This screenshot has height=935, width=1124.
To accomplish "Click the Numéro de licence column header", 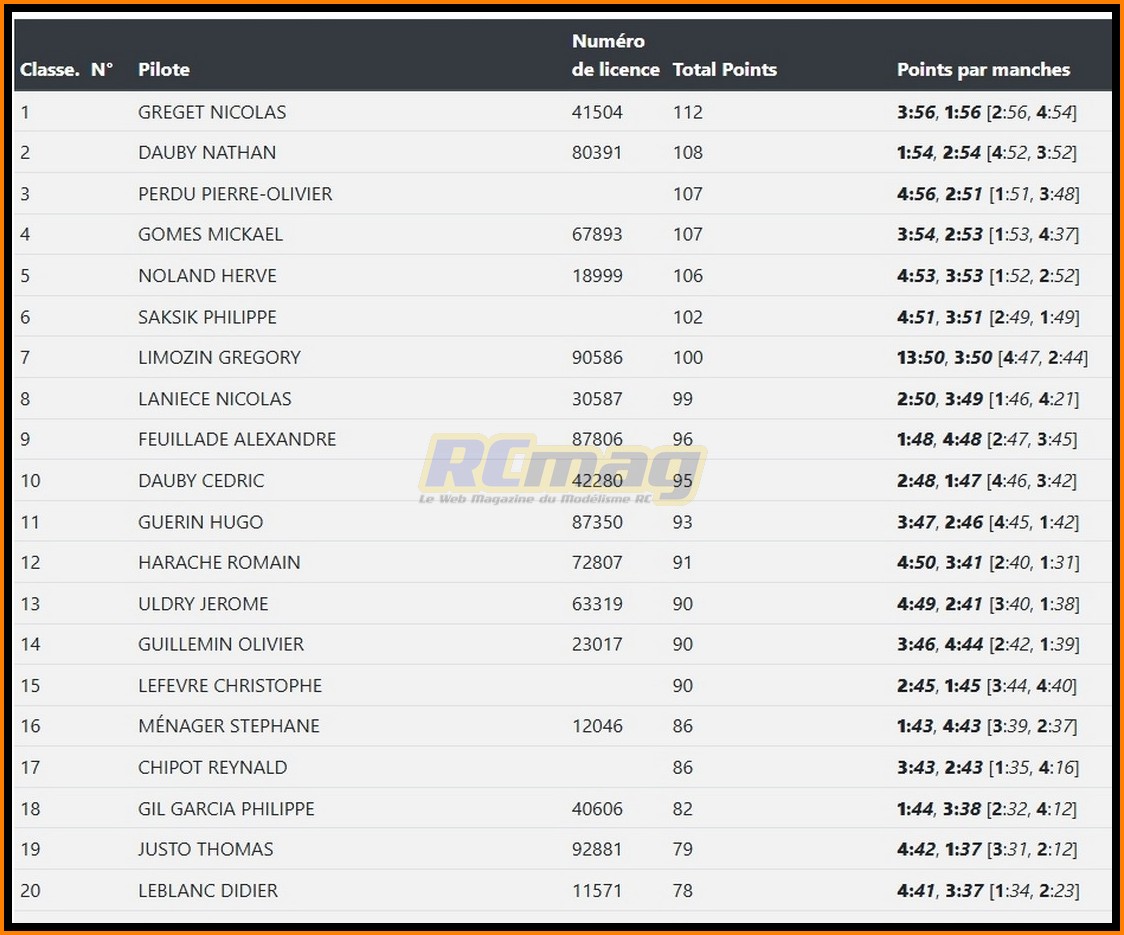I will 615,55.
